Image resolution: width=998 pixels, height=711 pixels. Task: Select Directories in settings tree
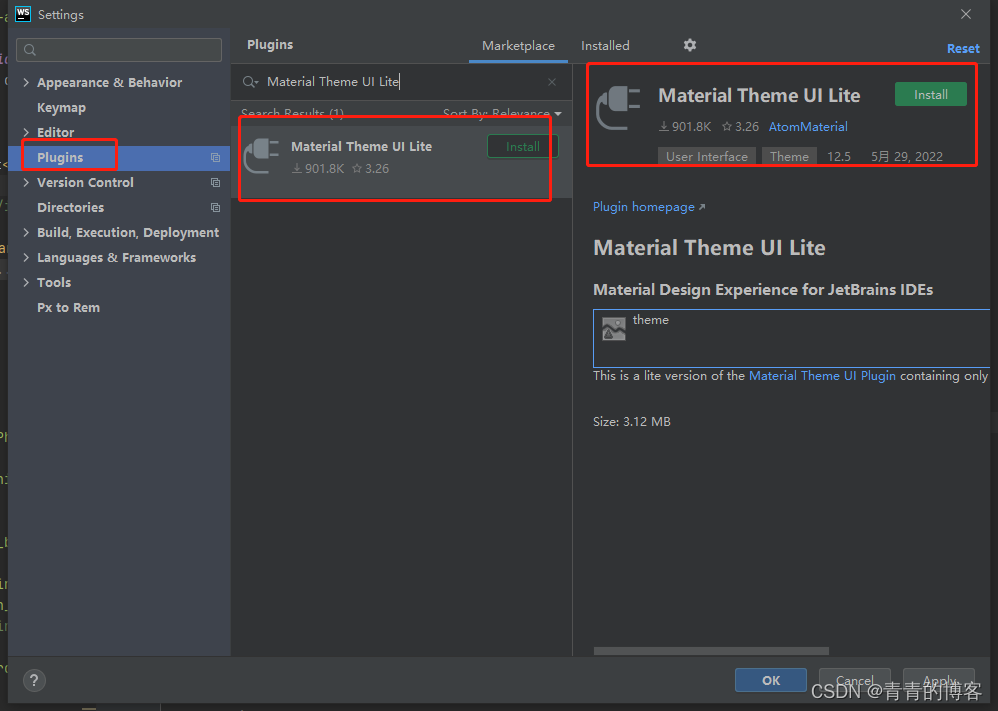pyautogui.click(x=71, y=208)
